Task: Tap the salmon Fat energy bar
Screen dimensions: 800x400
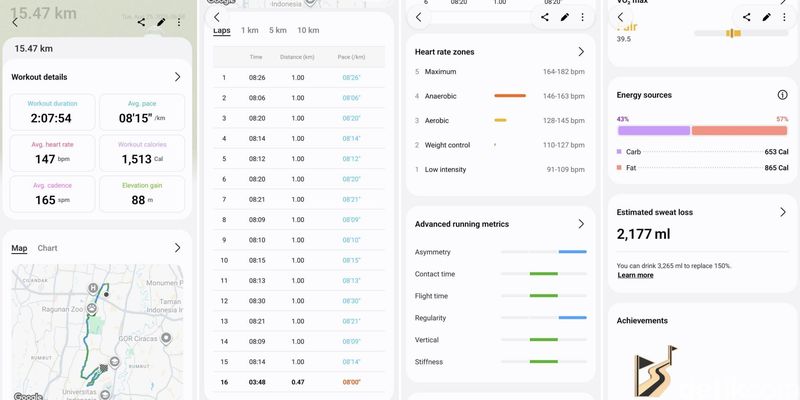Action: tap(739, 131)
